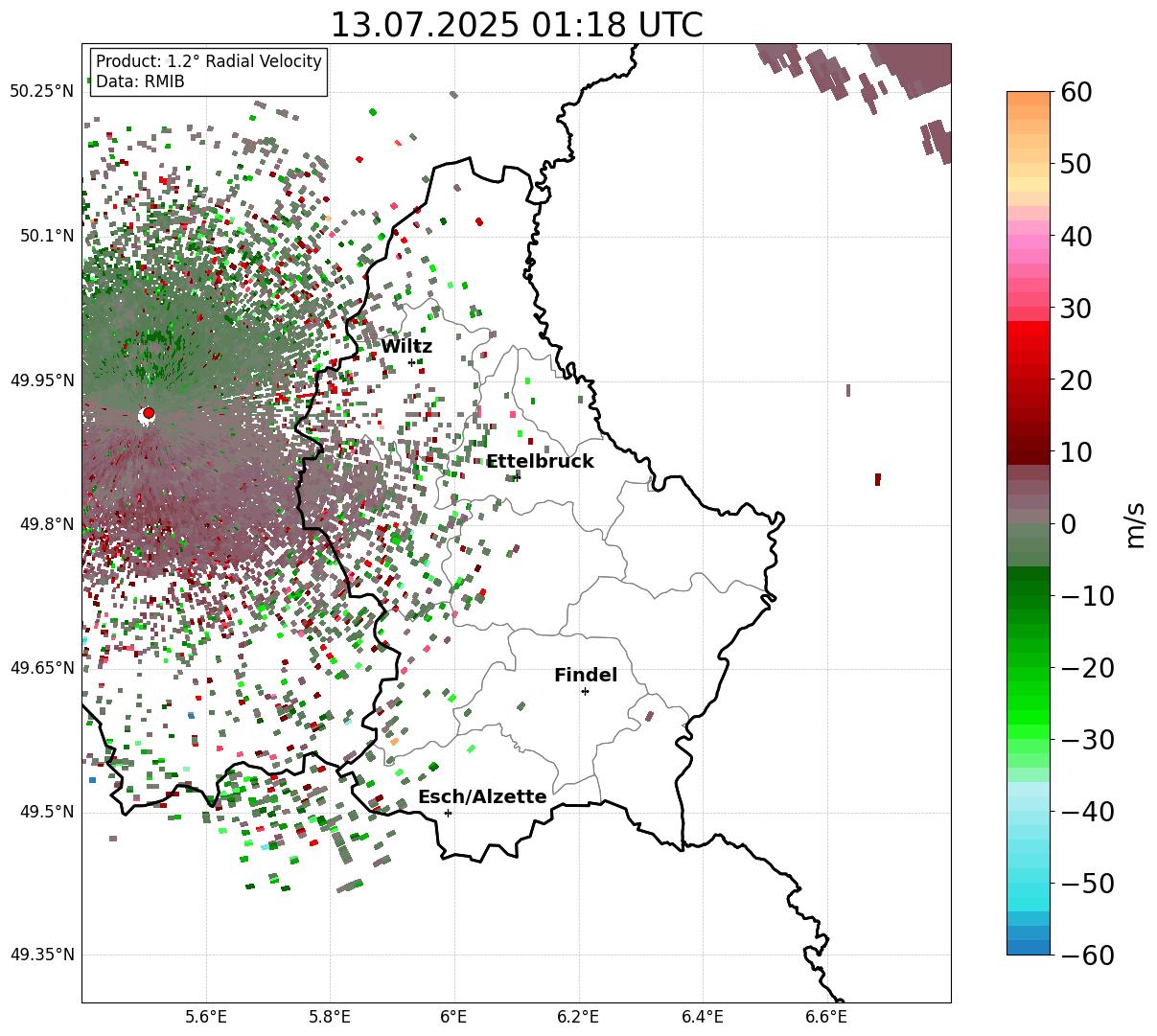Screen dimensions: 1157x1036
Task: Click the Wiltz city label
Action: 406,347
